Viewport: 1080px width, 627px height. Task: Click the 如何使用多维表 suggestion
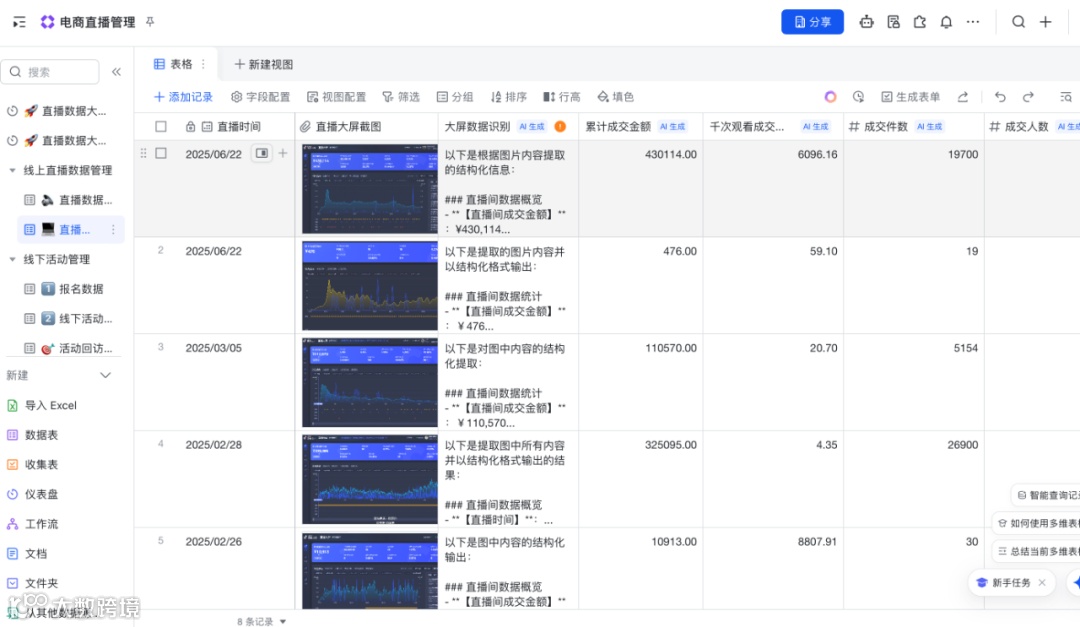[x=1041, y=523]
